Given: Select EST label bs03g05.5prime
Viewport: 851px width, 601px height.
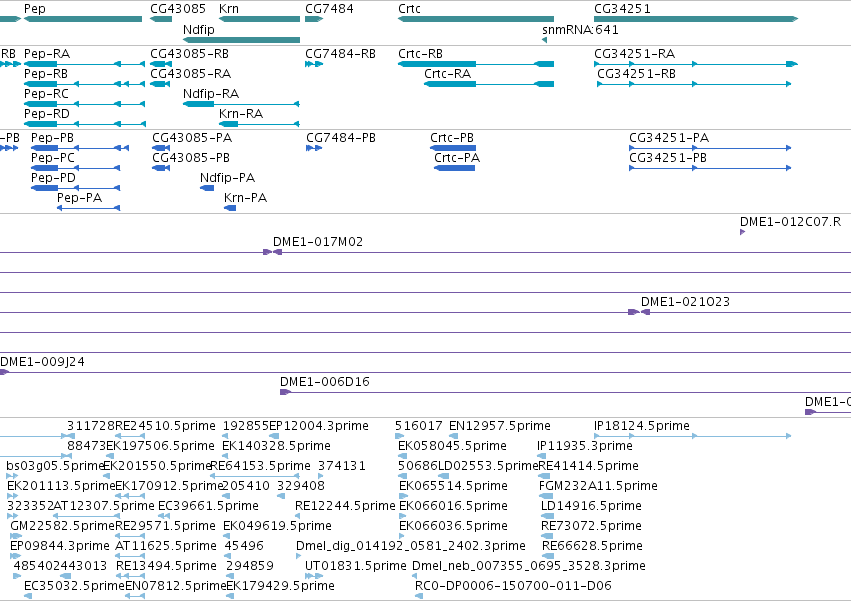Looking at the screenshot, I should tap(55, 466).
